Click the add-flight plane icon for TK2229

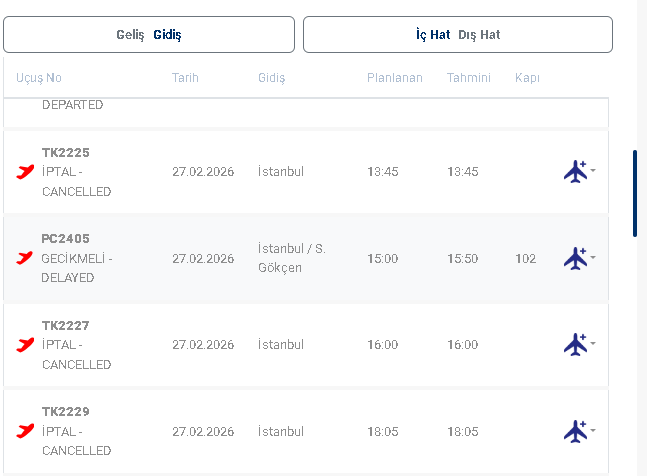(x=575, y=431)
